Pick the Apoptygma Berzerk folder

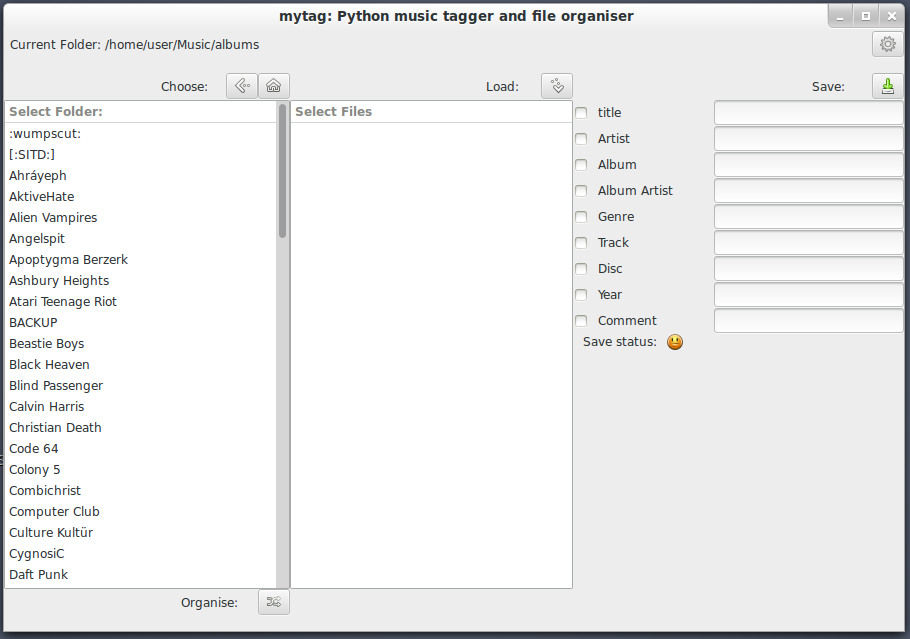tap(140, 259)
